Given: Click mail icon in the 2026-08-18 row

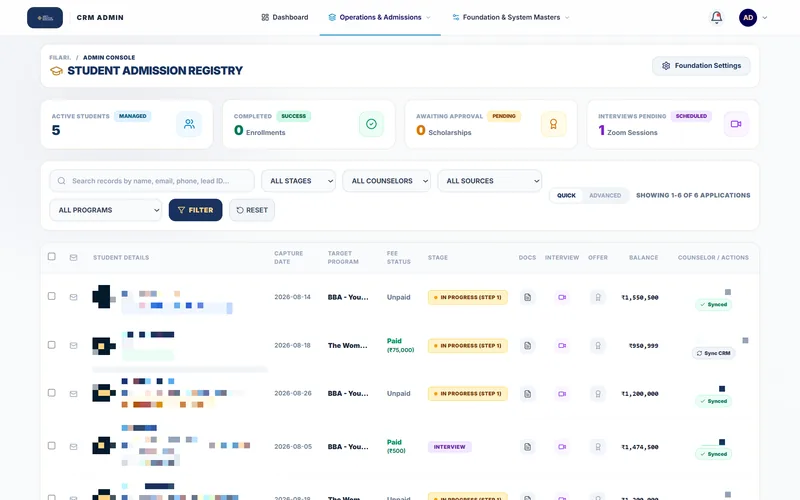Looking at the screenshot, I should pos(73,345).
